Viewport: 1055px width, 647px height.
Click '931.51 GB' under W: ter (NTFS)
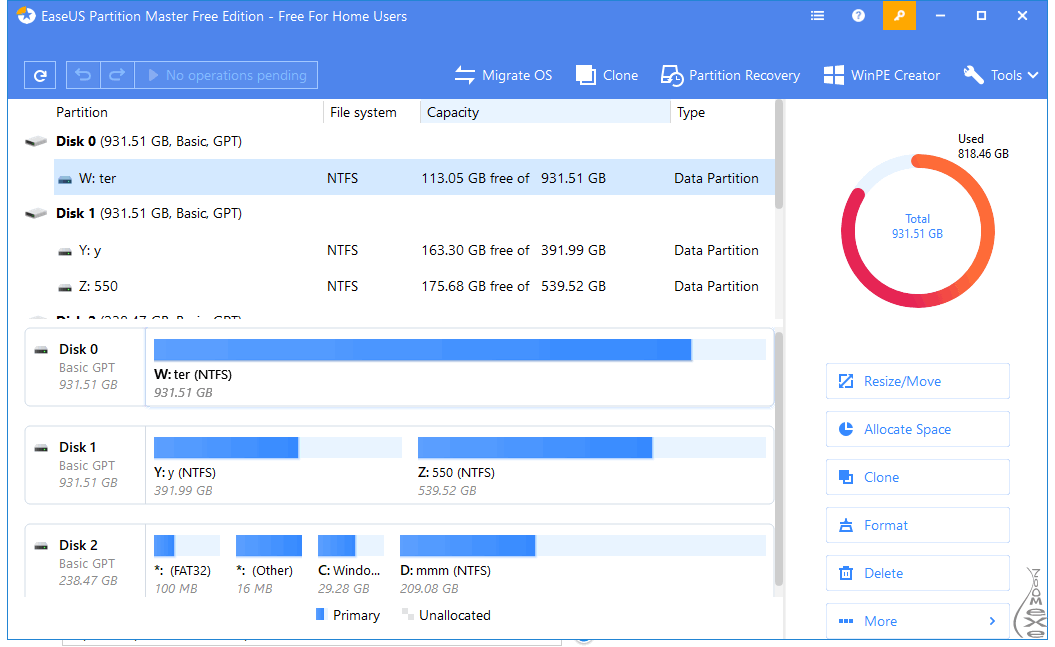183,393
